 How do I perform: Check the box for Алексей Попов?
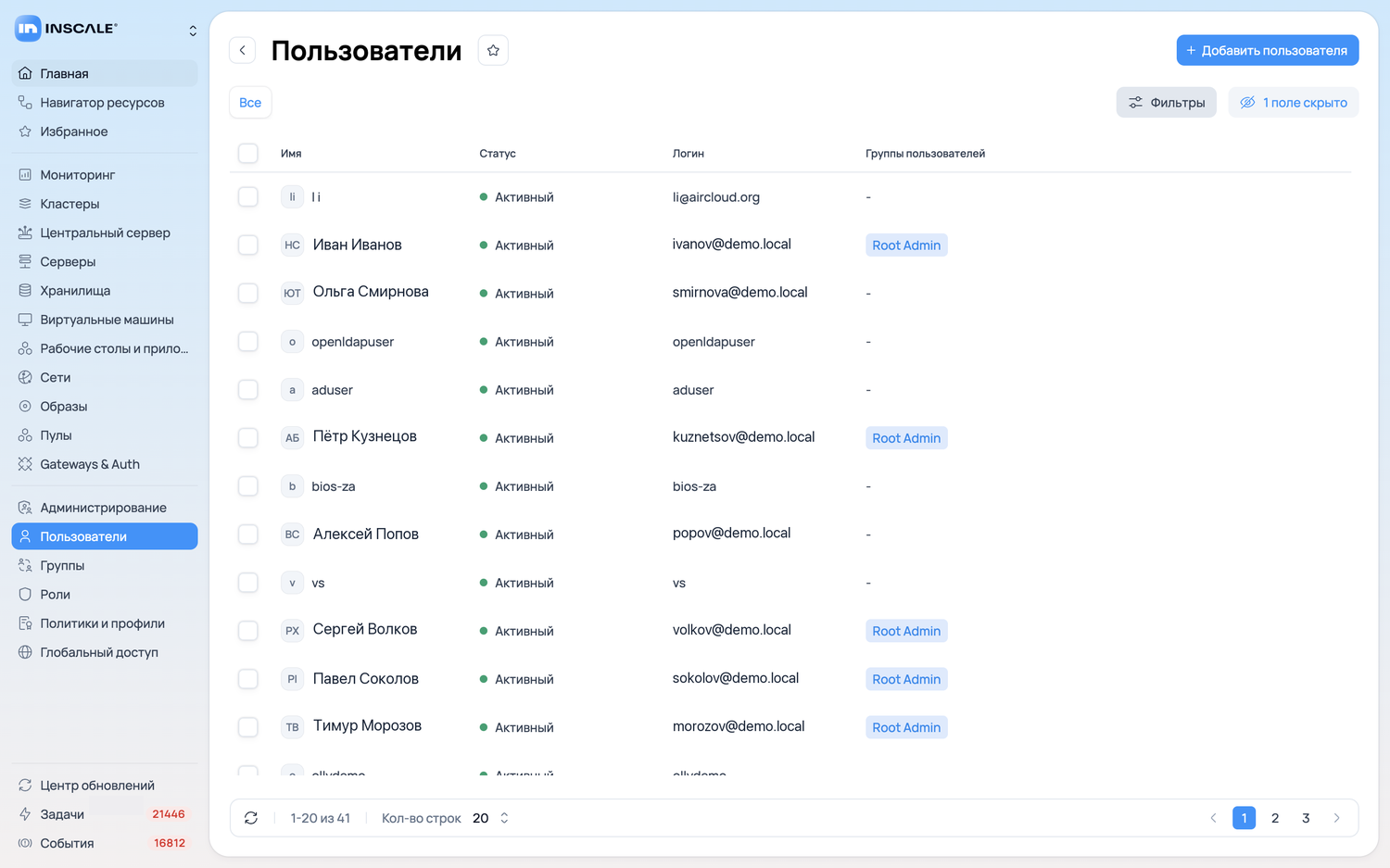point(248,534)
